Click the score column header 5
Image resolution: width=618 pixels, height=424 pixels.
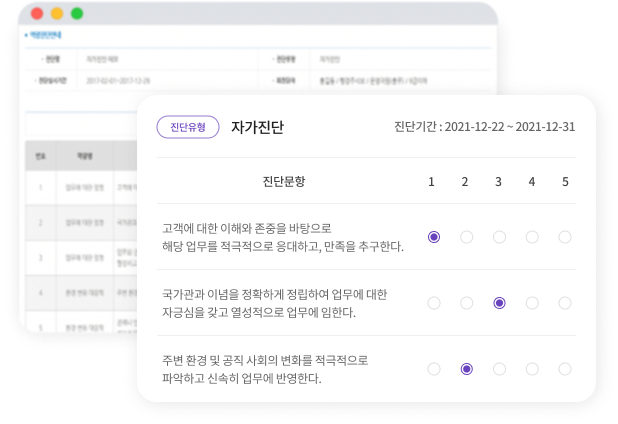(x=565, y=182)
